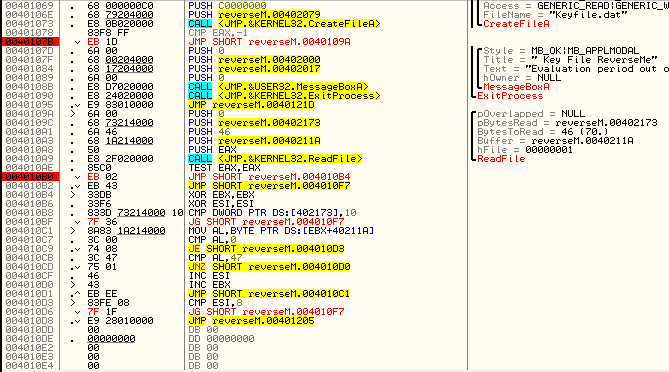Select JMP SHORT reverseM.004010B4 instruction
The image size is (669, 372).
269,177
